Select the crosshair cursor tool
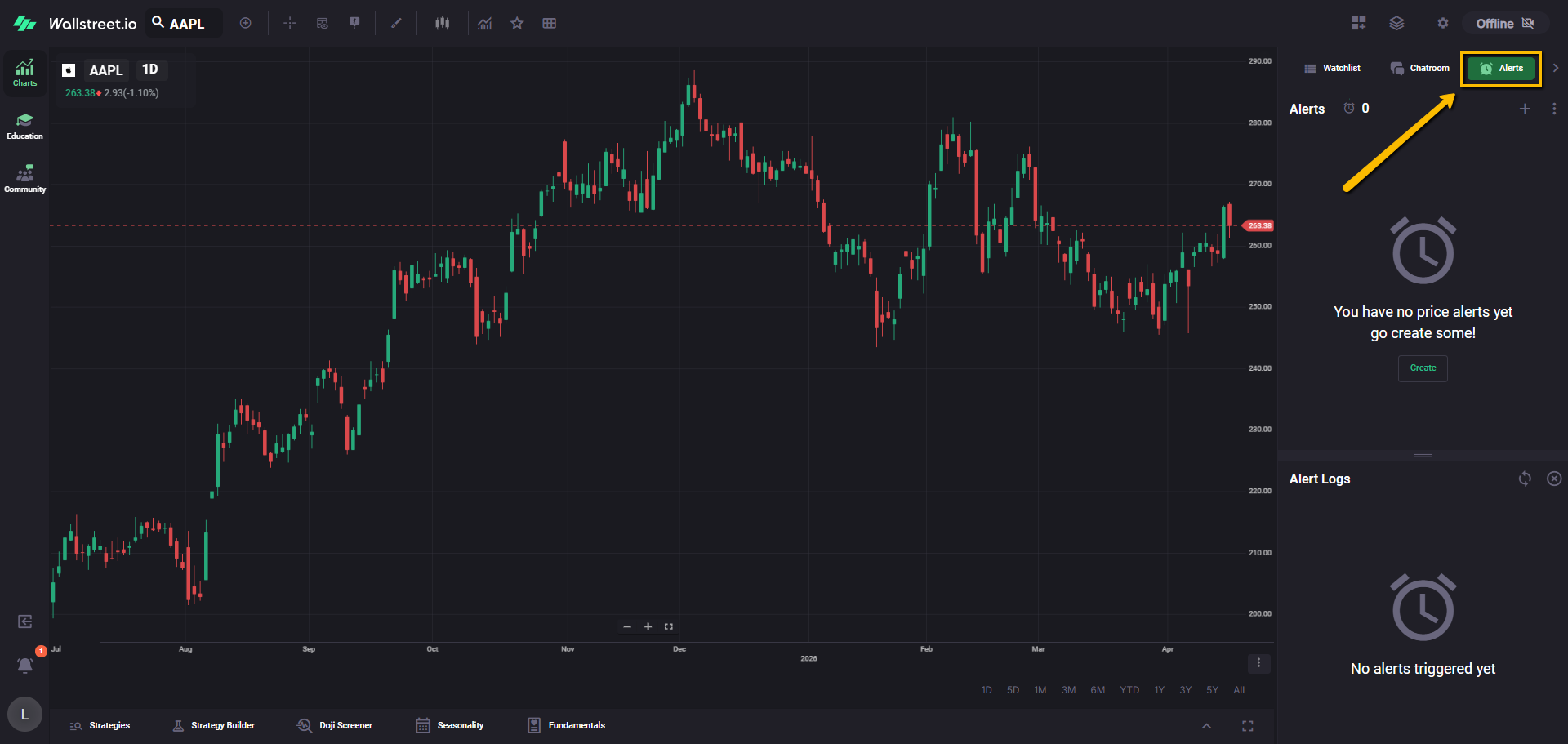 pyautogui.click(x=290, y=24)
